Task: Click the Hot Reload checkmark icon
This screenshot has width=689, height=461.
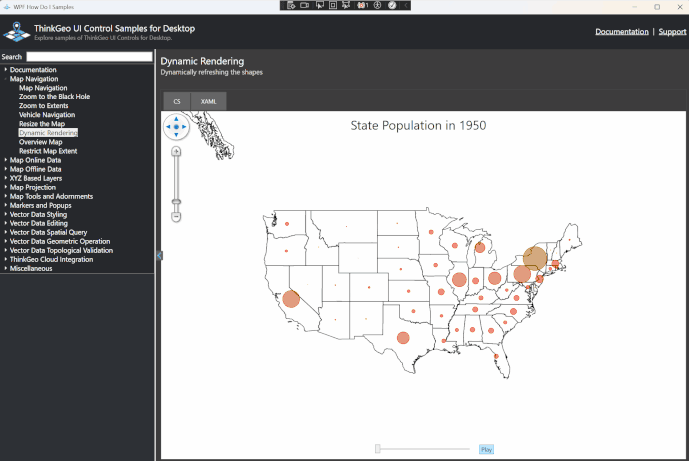Action: pos(392,5)
